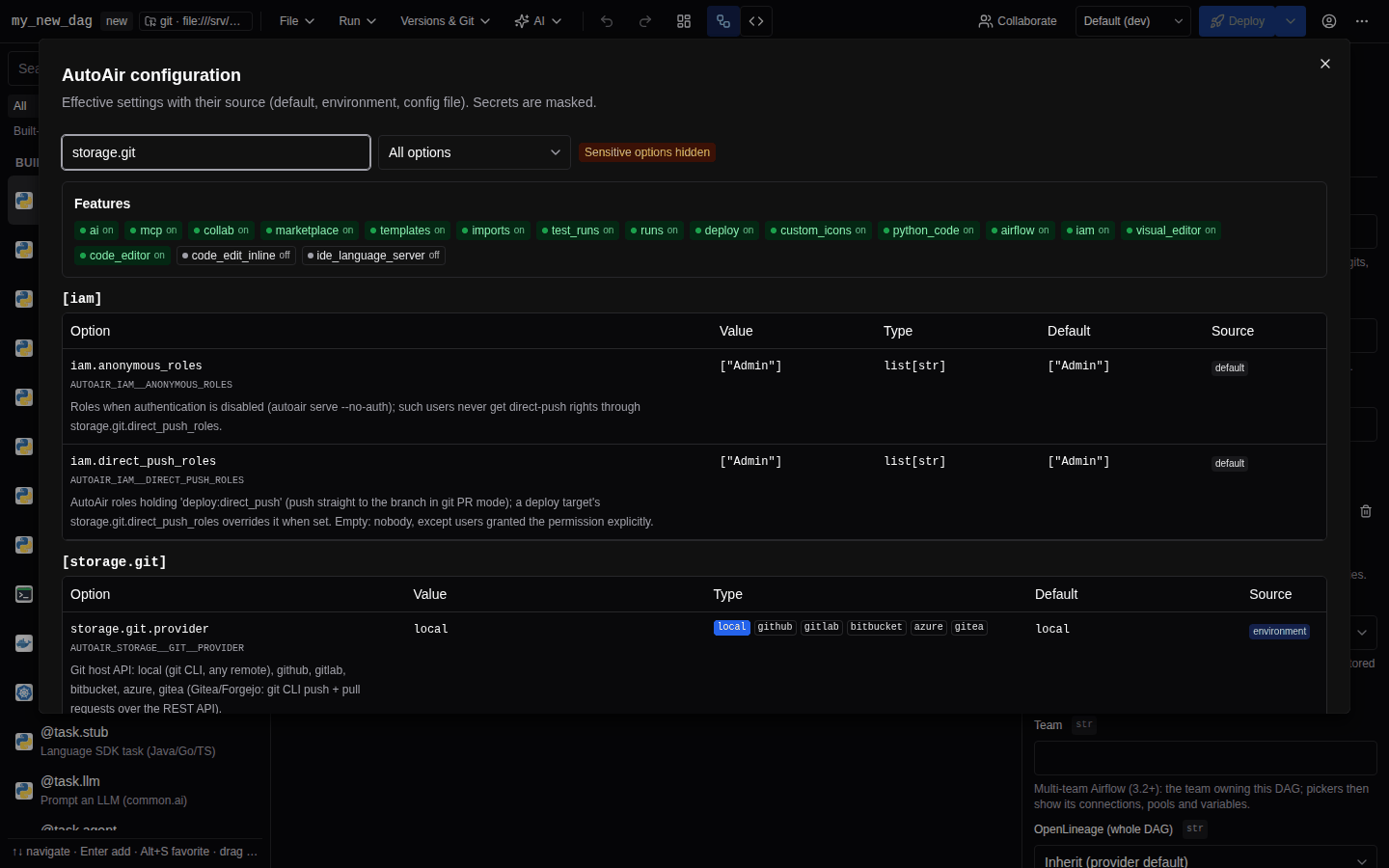Image resolution: width=1389 pixels, height=868 pixels.
Task: Open the user account icon
Action: (x=1329, y=21)
